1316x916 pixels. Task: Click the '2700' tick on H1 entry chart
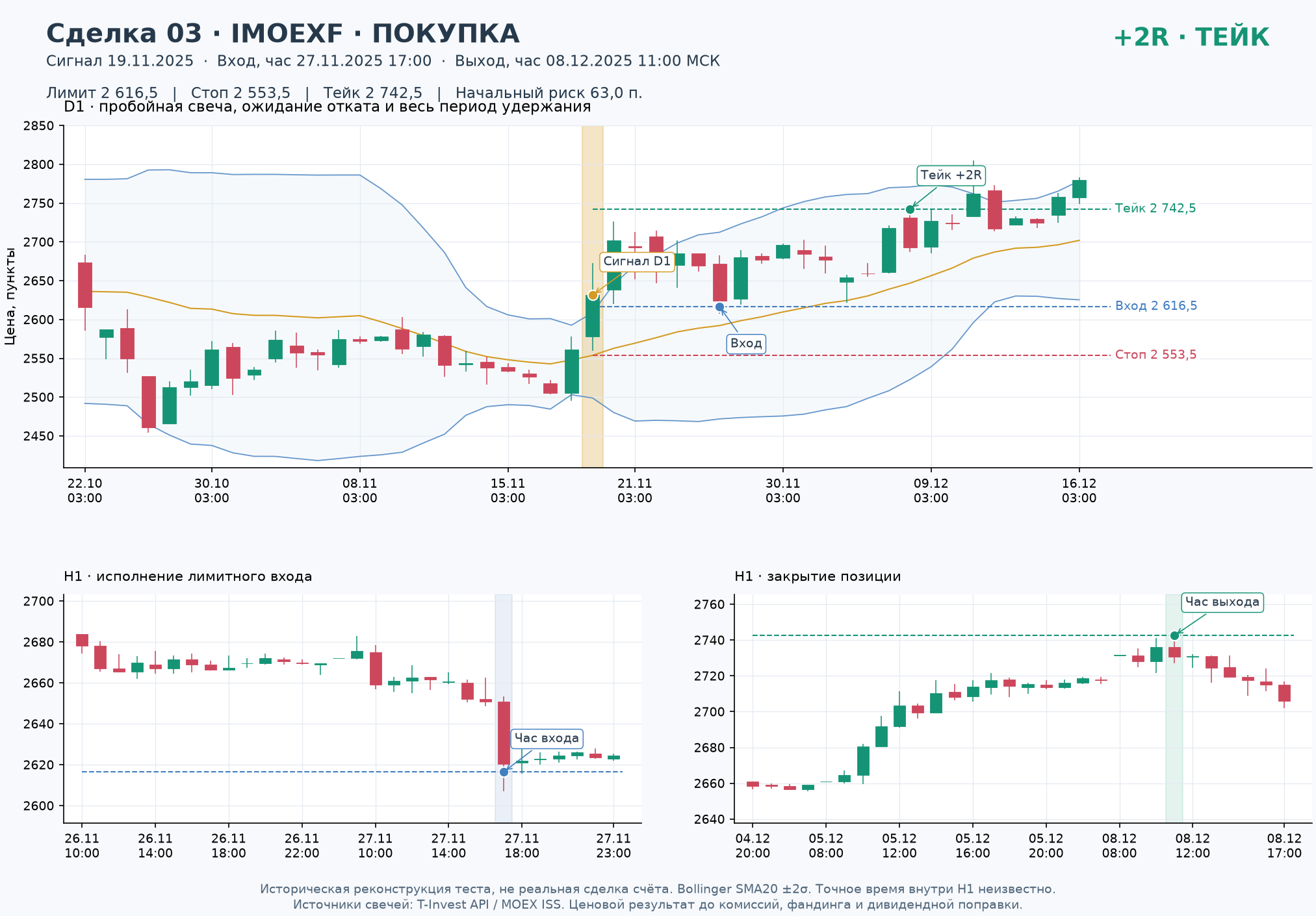(38, 602)
